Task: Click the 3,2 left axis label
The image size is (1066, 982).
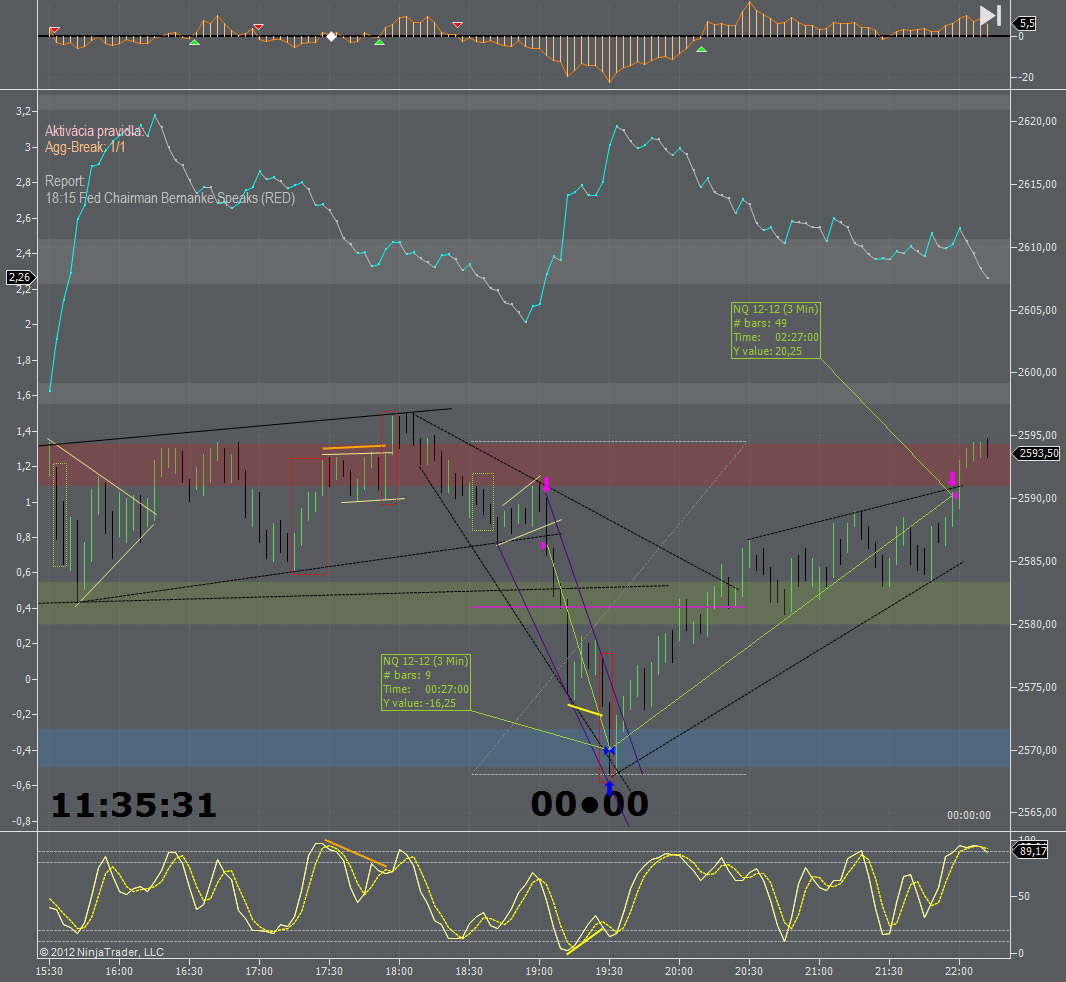Action: pyautogui.click(x=23, y=111)
